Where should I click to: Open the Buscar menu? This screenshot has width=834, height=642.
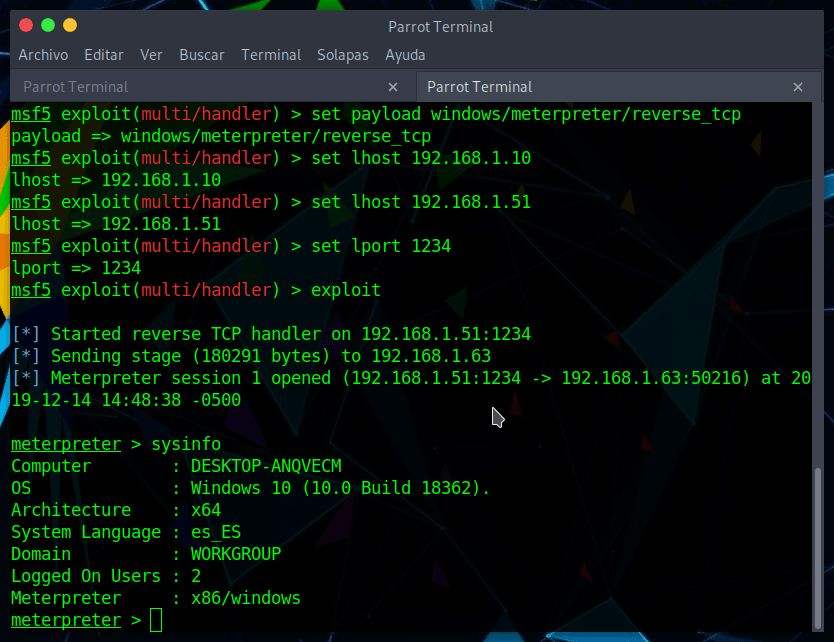pyautogui.click(x=202, y=55)
